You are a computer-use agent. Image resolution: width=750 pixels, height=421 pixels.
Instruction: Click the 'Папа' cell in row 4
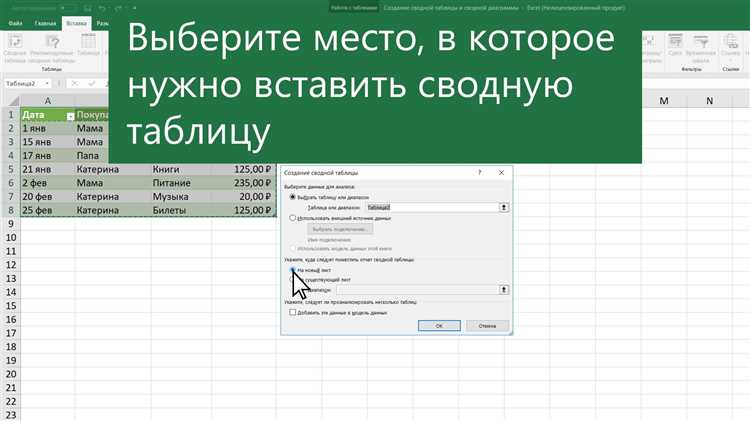(x=92, y=155)
